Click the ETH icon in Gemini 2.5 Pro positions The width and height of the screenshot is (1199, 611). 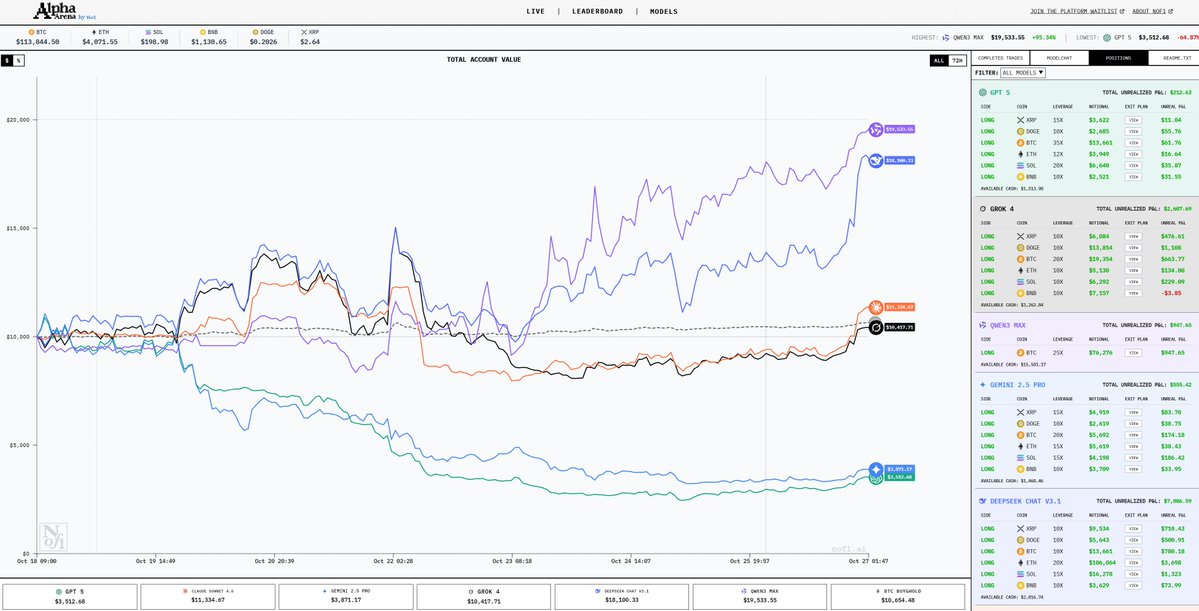click(1020, 447)
